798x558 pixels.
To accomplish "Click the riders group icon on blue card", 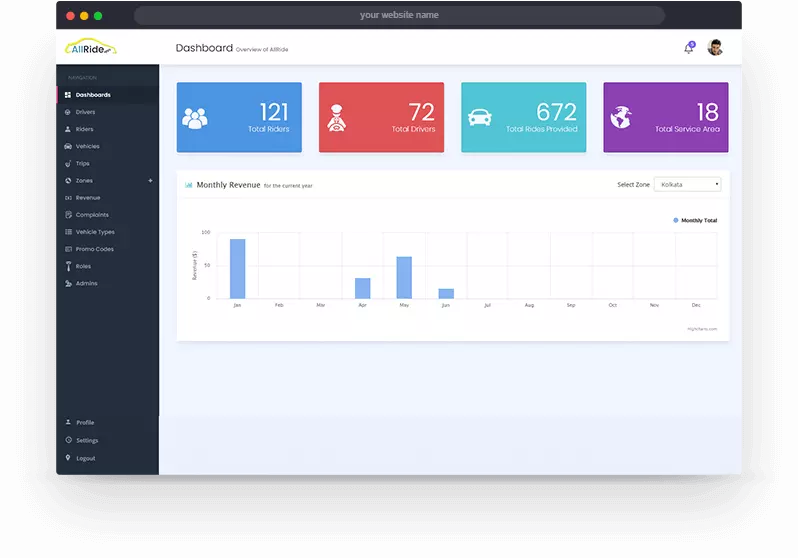I will click(x=195, y=118).
